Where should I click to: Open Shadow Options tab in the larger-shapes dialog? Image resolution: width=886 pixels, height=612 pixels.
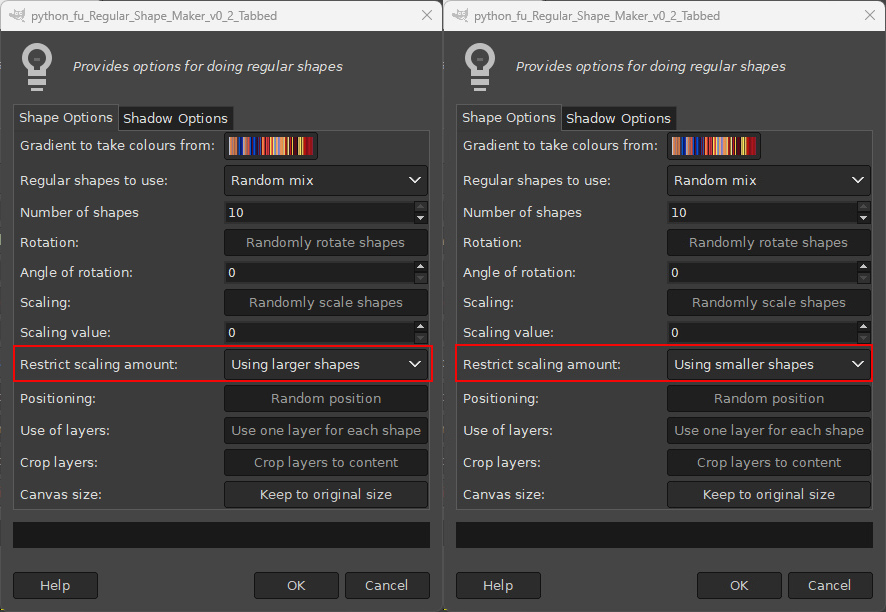coord(175,118)
